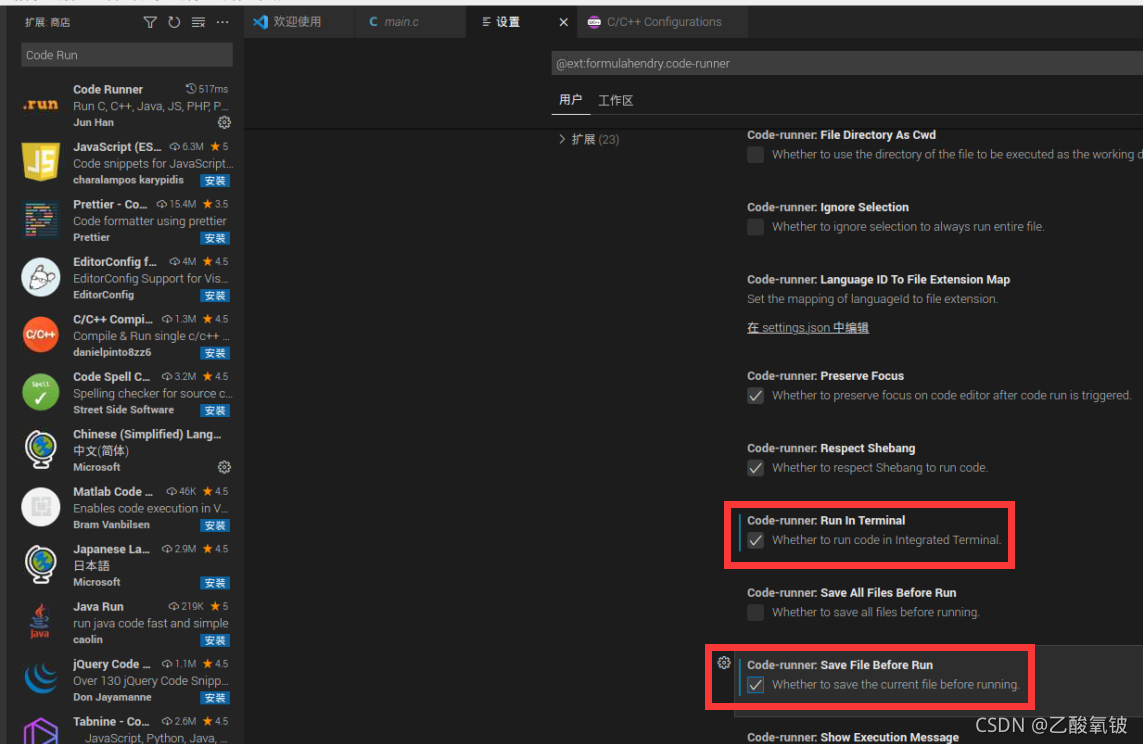The height and width of the screenshot is (744, 1143).
Task: Select the Japanese Language Pack globe icon
Action: (41, 564)
